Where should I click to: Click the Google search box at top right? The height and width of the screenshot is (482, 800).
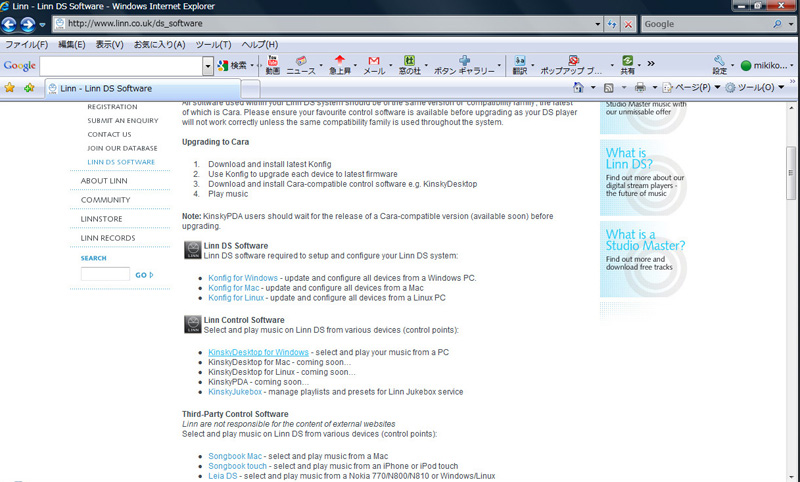707,24
